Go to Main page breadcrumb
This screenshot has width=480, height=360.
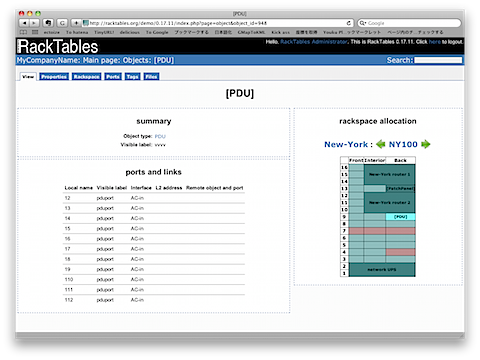[101, 60]
